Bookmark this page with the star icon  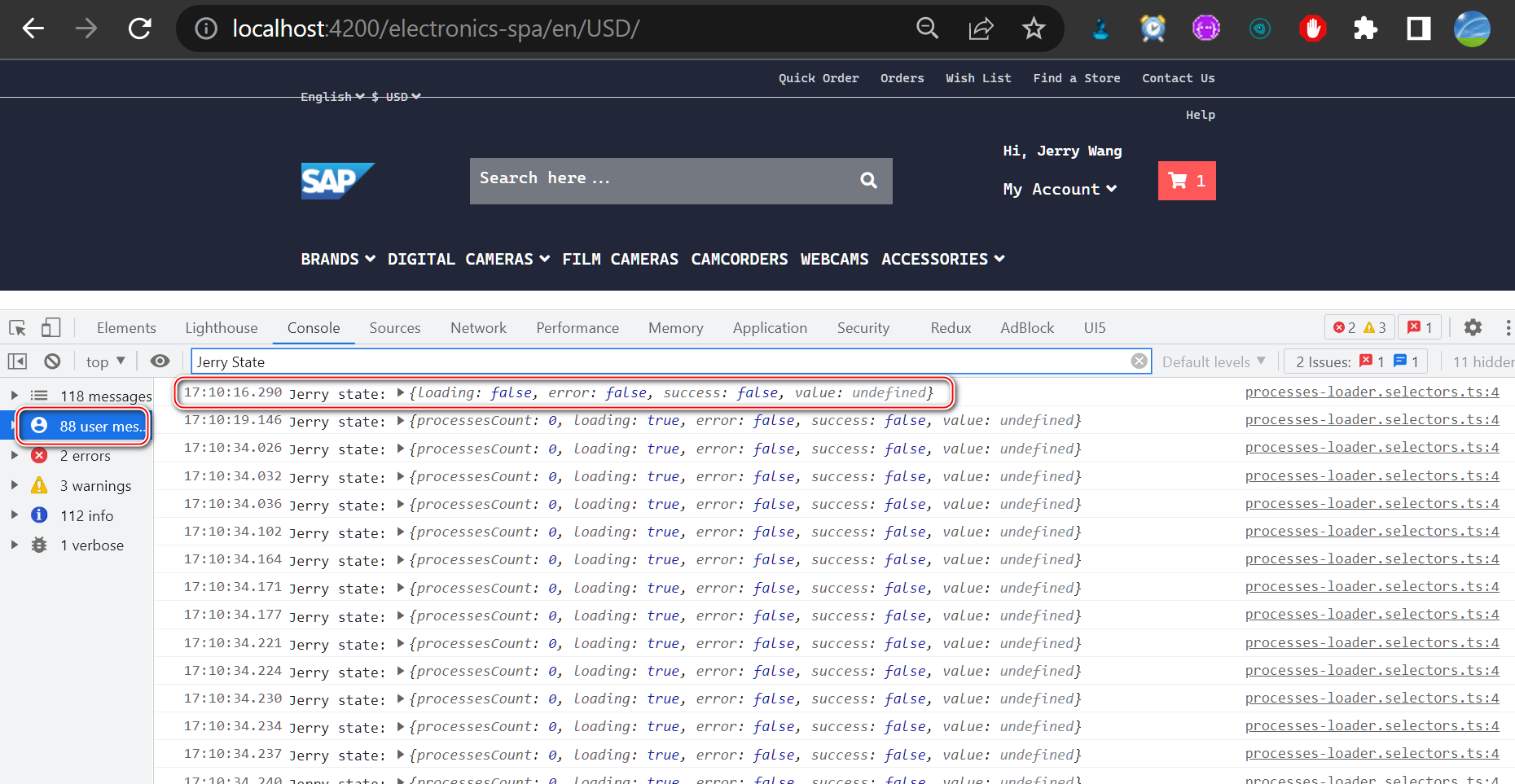[x=1034, y=29]
